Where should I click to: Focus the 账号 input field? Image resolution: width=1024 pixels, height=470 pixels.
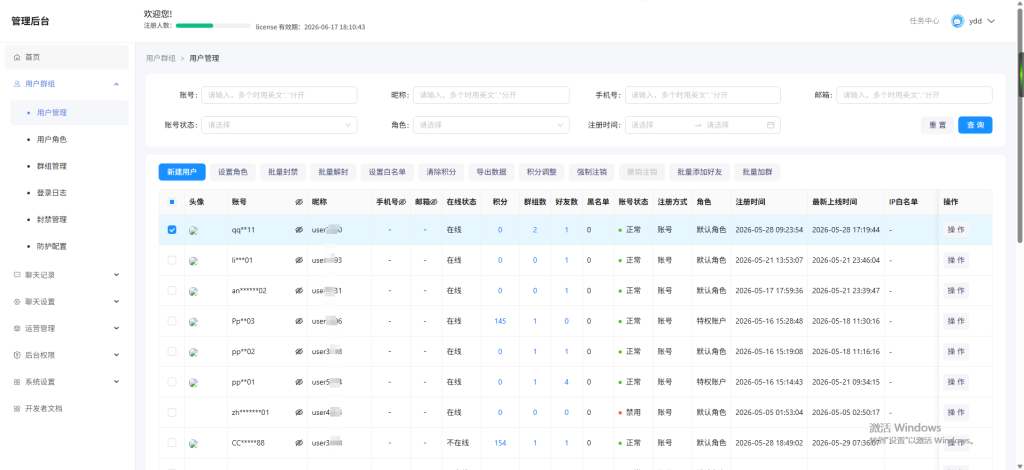pyautogui.click(x=279, y=95)
